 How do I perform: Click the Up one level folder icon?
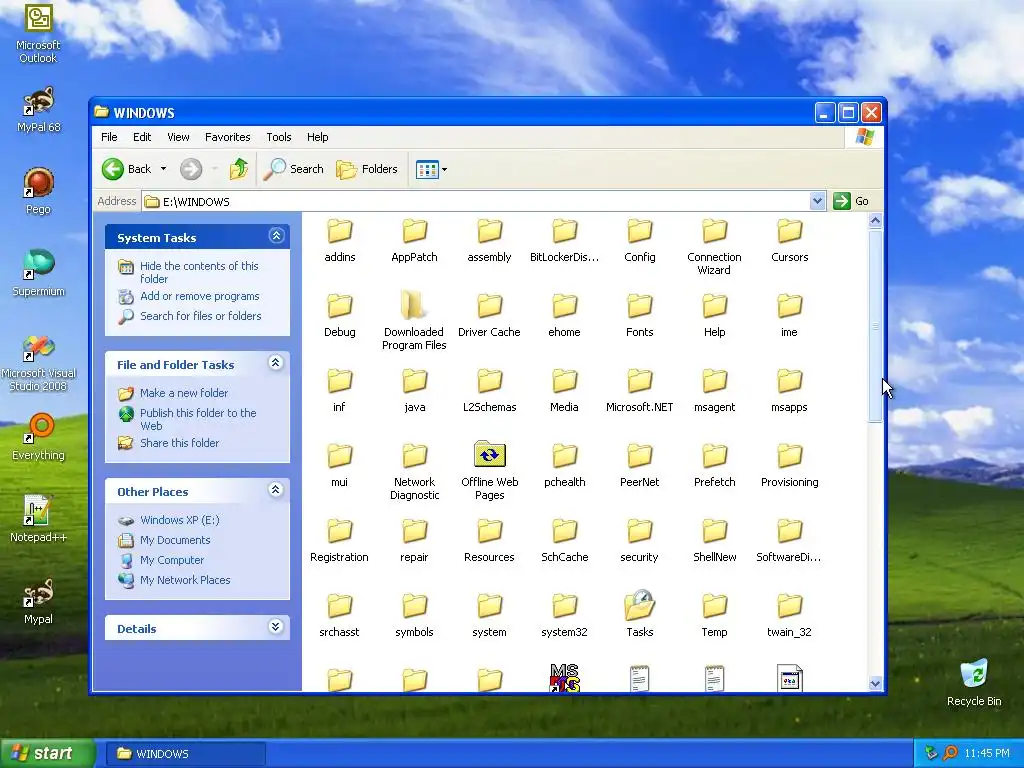click(239, 169)
